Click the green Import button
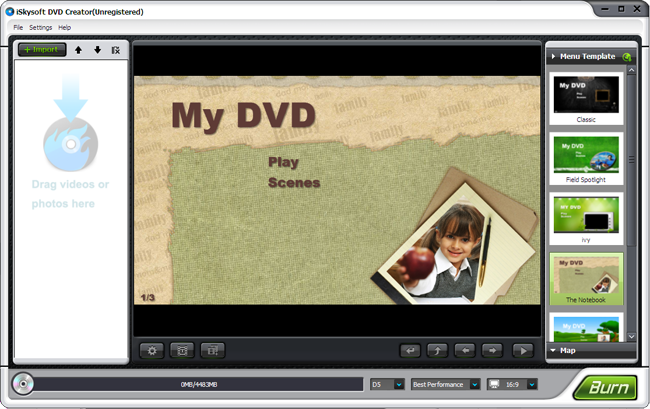Viewport: 650px width, 409px height. point(42,50)
